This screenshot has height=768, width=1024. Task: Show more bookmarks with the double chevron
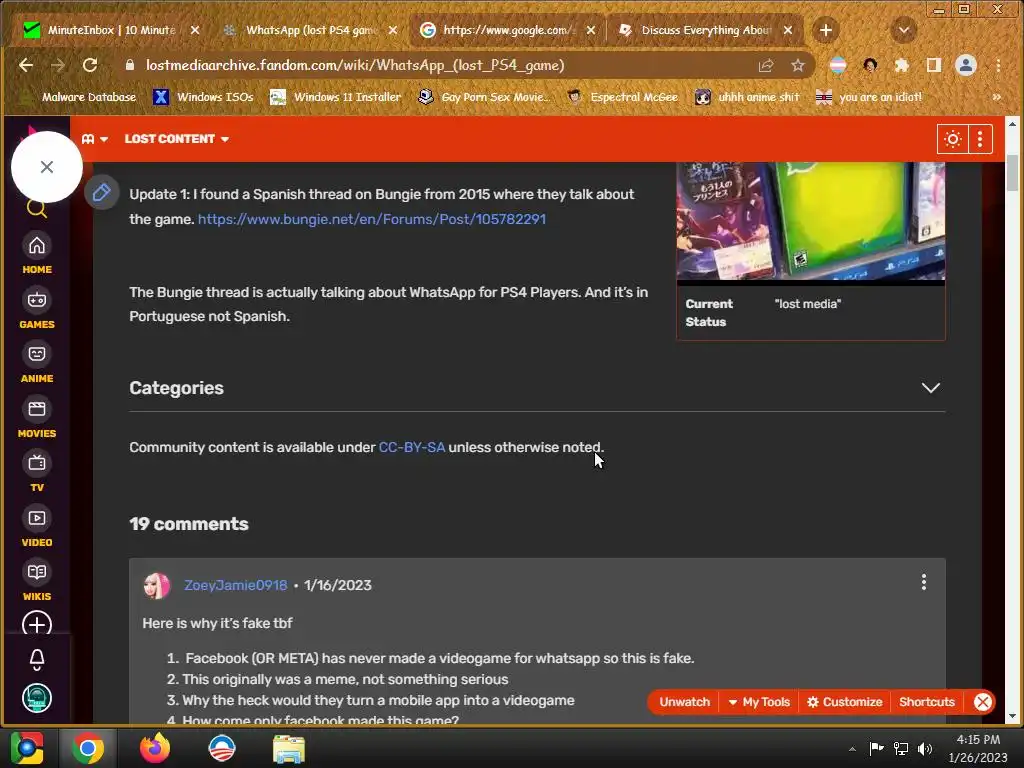point(997,97)
